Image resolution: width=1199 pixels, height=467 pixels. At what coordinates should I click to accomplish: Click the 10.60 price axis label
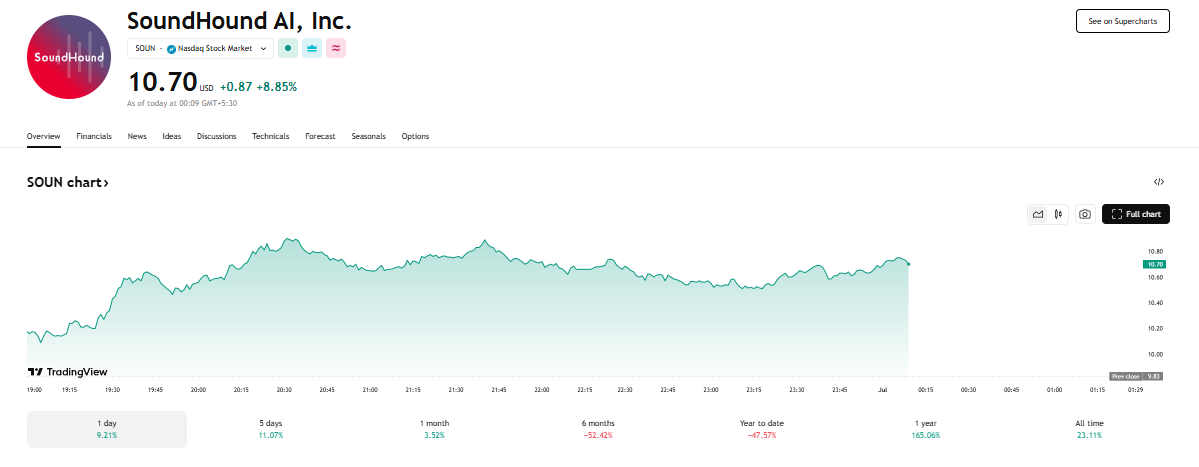(1155, 277)
